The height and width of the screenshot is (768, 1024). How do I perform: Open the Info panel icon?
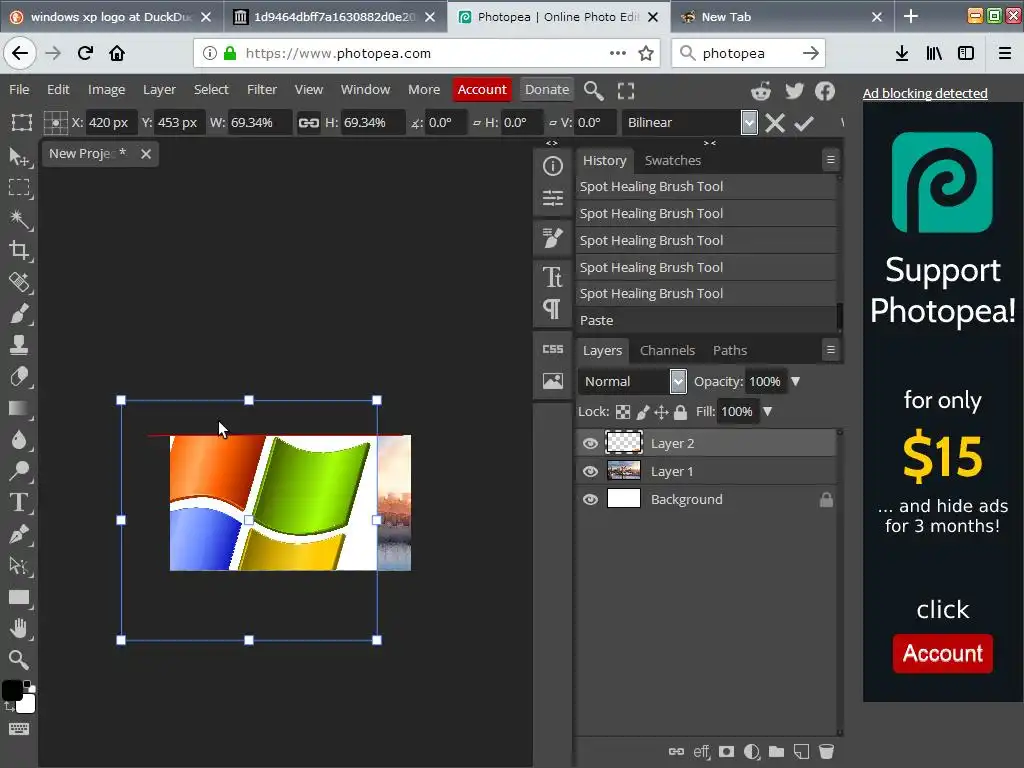pos(552,167)
